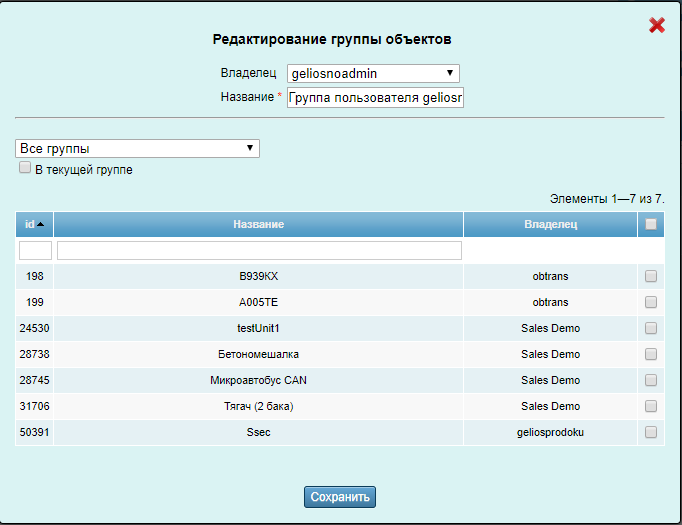Tick the Бетономешалка row checkbox

pyautogui.click(x=651, y=354)
